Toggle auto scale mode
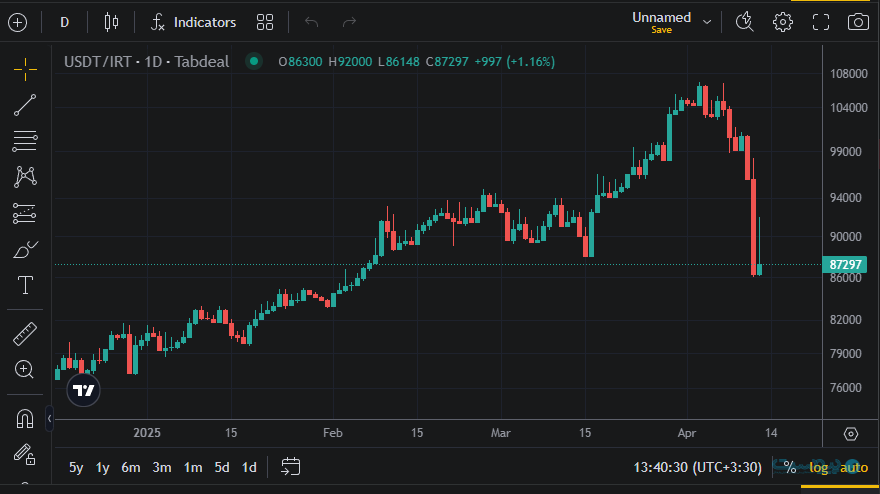This screenshot has height=494, width=880. (x=853, y=467)
